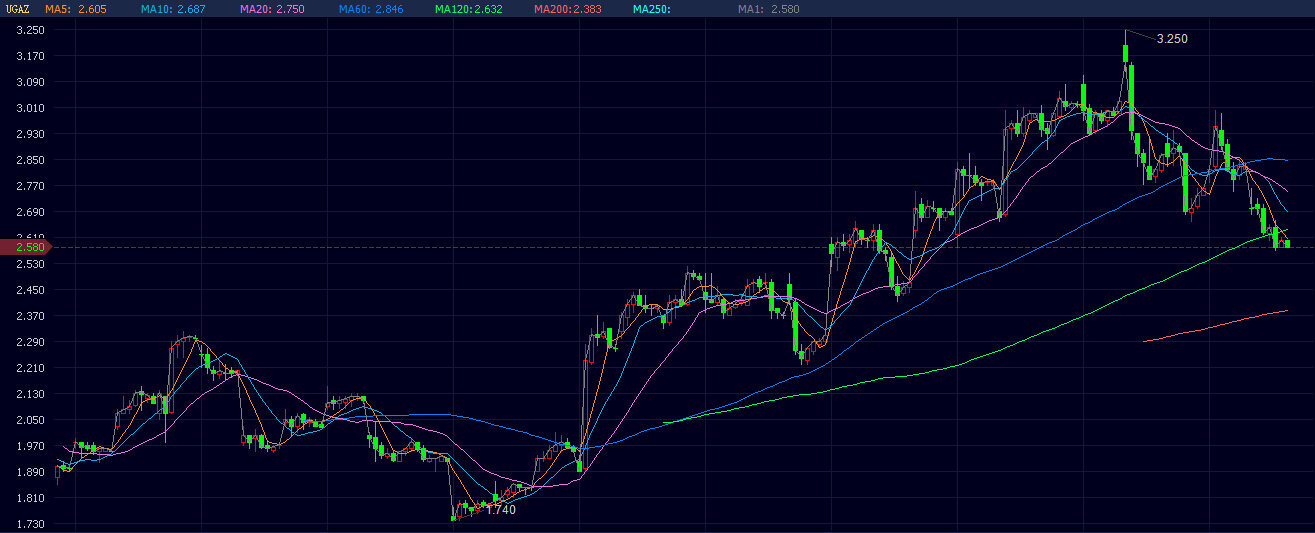This screenshot has height=533, width=1315.
Task: Click the 1.740 low price annotation
Action: point(500,510)
